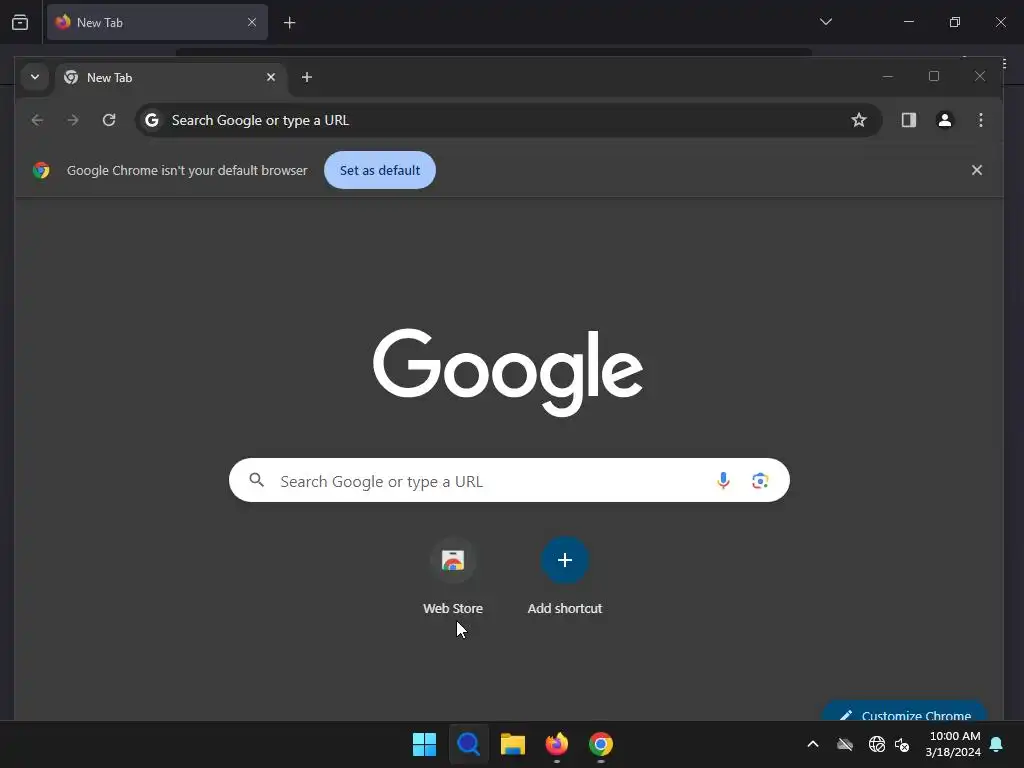Click the magnifier icon in Google search box
The height and width of the screenshot is (768, 1024).
257,480
